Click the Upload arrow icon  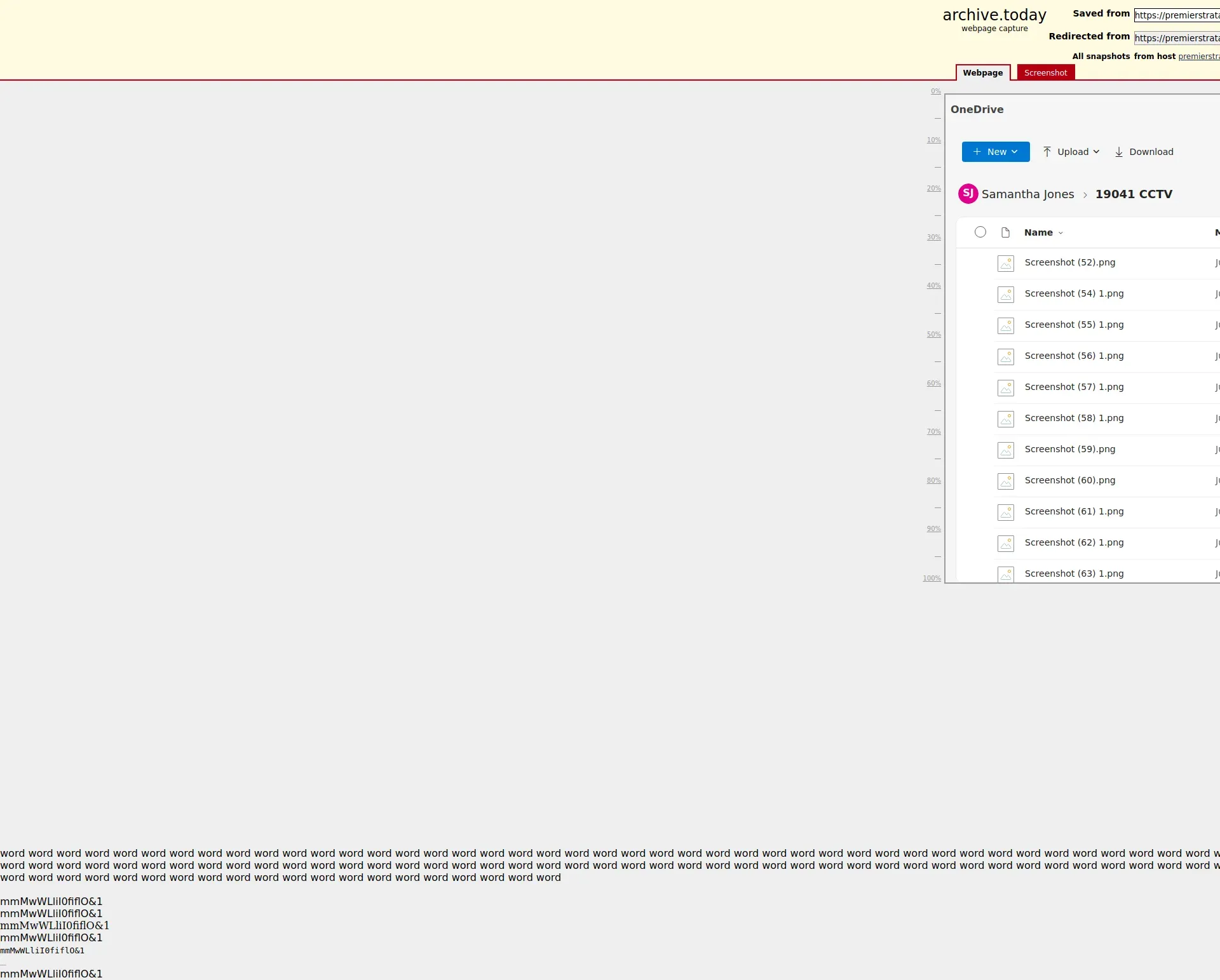(x=1047, y=152)
